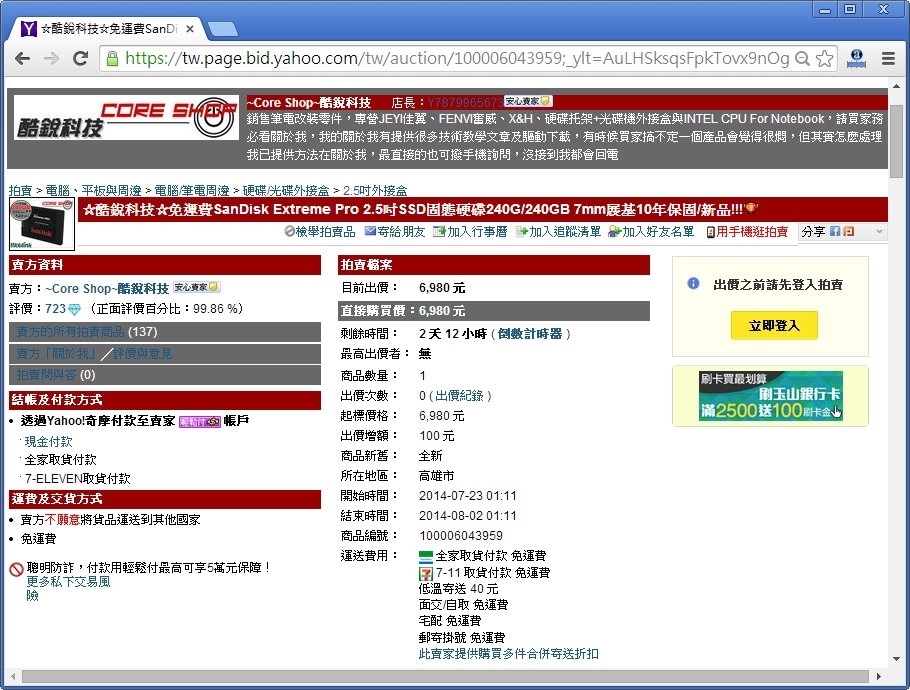Open 出價紀錄 bid history link
Image resolution: width=910 pixels, height=690 pixels.
(460, 396)
